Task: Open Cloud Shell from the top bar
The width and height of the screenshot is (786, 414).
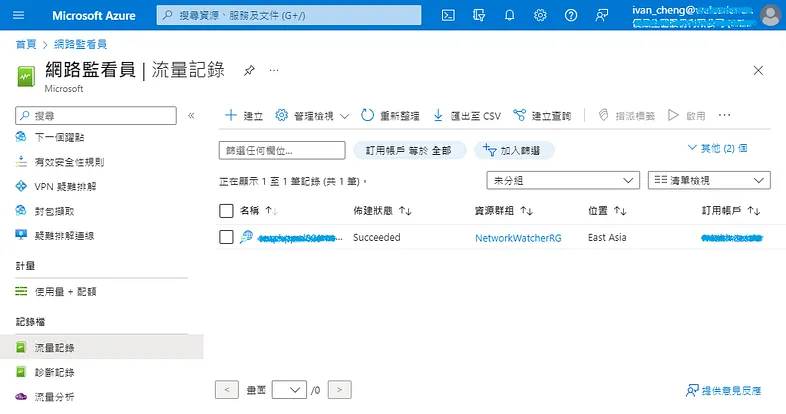Action: click(x=448, y=16)
